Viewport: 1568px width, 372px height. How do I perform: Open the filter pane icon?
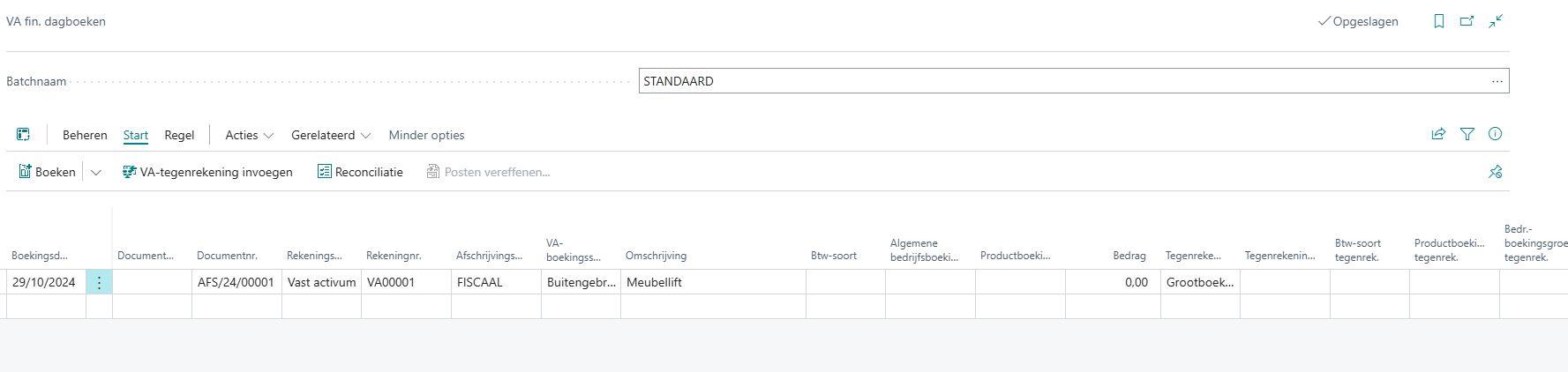1467,134
